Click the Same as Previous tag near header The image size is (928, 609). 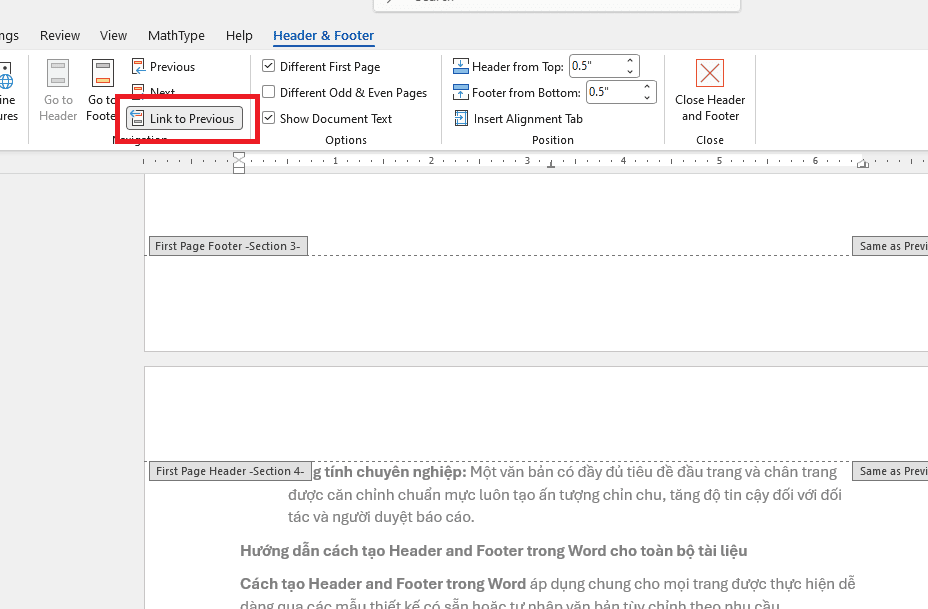coord(890,471)
